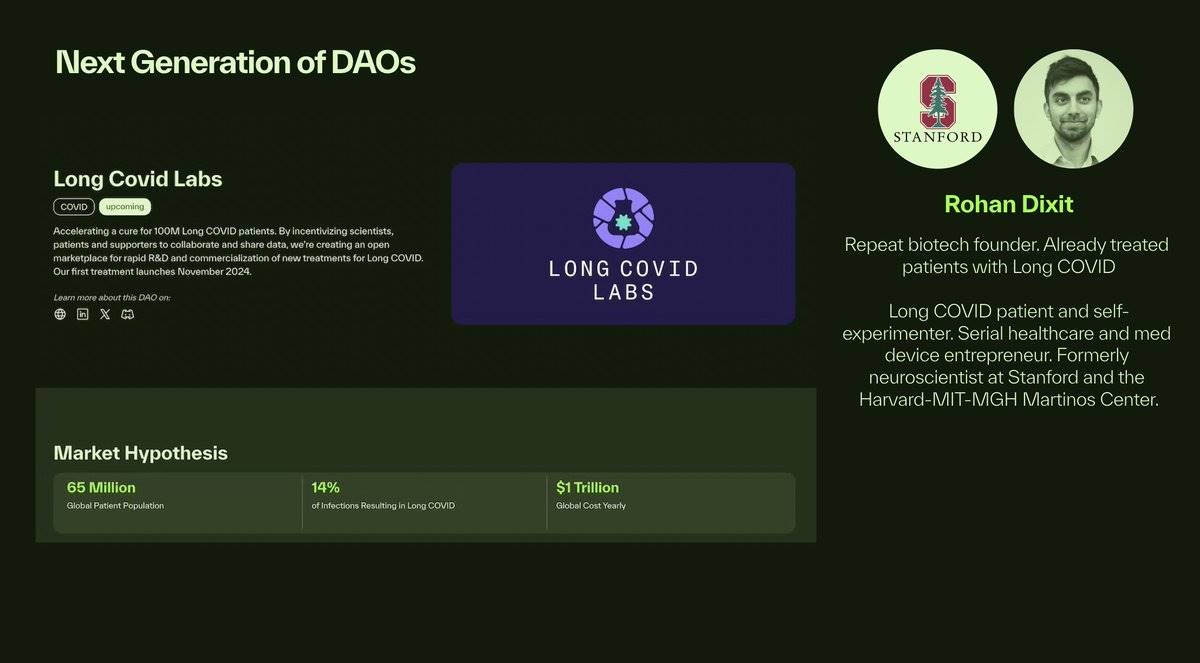1200x663 pixels.
Task: Click the Rohan Dixit name text
Action: point(1009,204)
